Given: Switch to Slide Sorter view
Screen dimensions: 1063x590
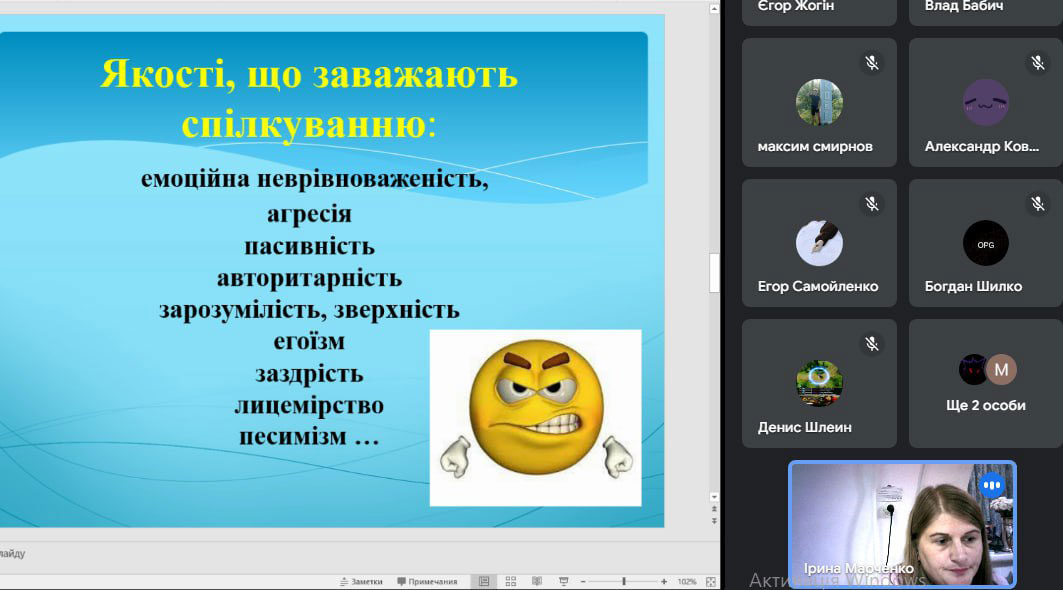Looking at the screenshot, I should tap(510, 581).
